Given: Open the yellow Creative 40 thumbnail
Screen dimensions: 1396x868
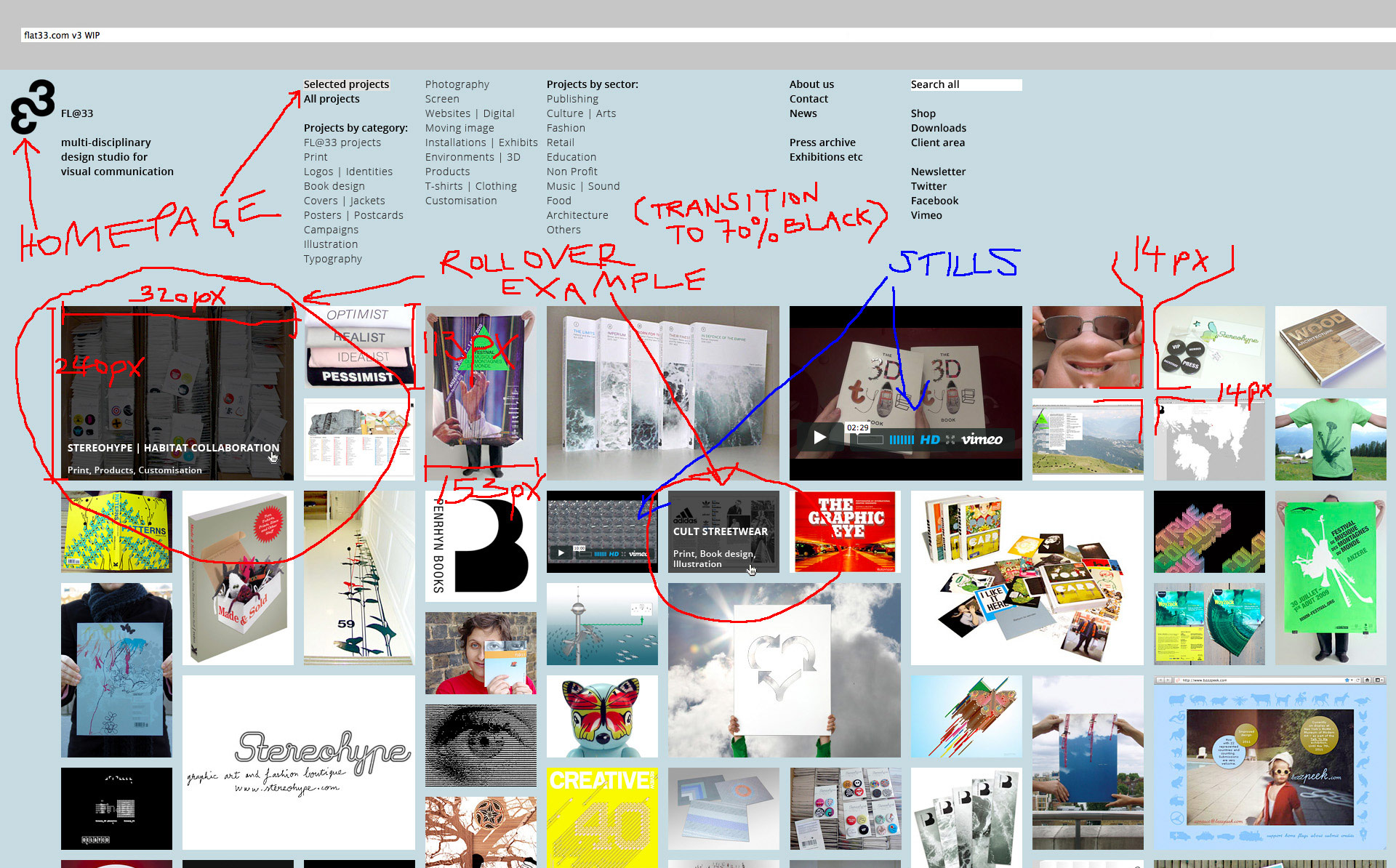Looking at the screenshot, I should click(602, 818).
